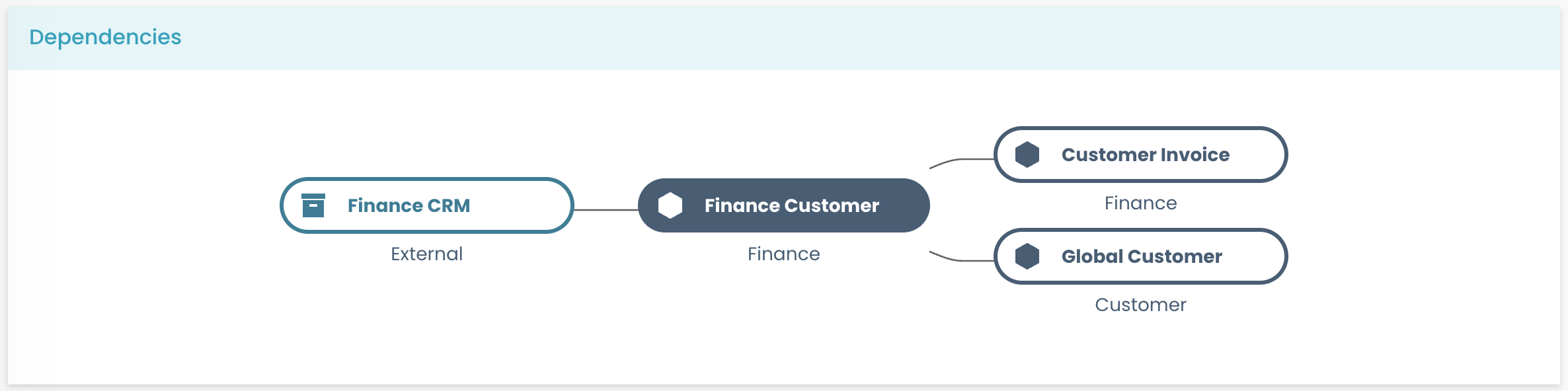Click the hexagon icon on Customer Invoice node
This screenshot has height=391, width=1568.
pyautogui.click(x=1027, y=155)
